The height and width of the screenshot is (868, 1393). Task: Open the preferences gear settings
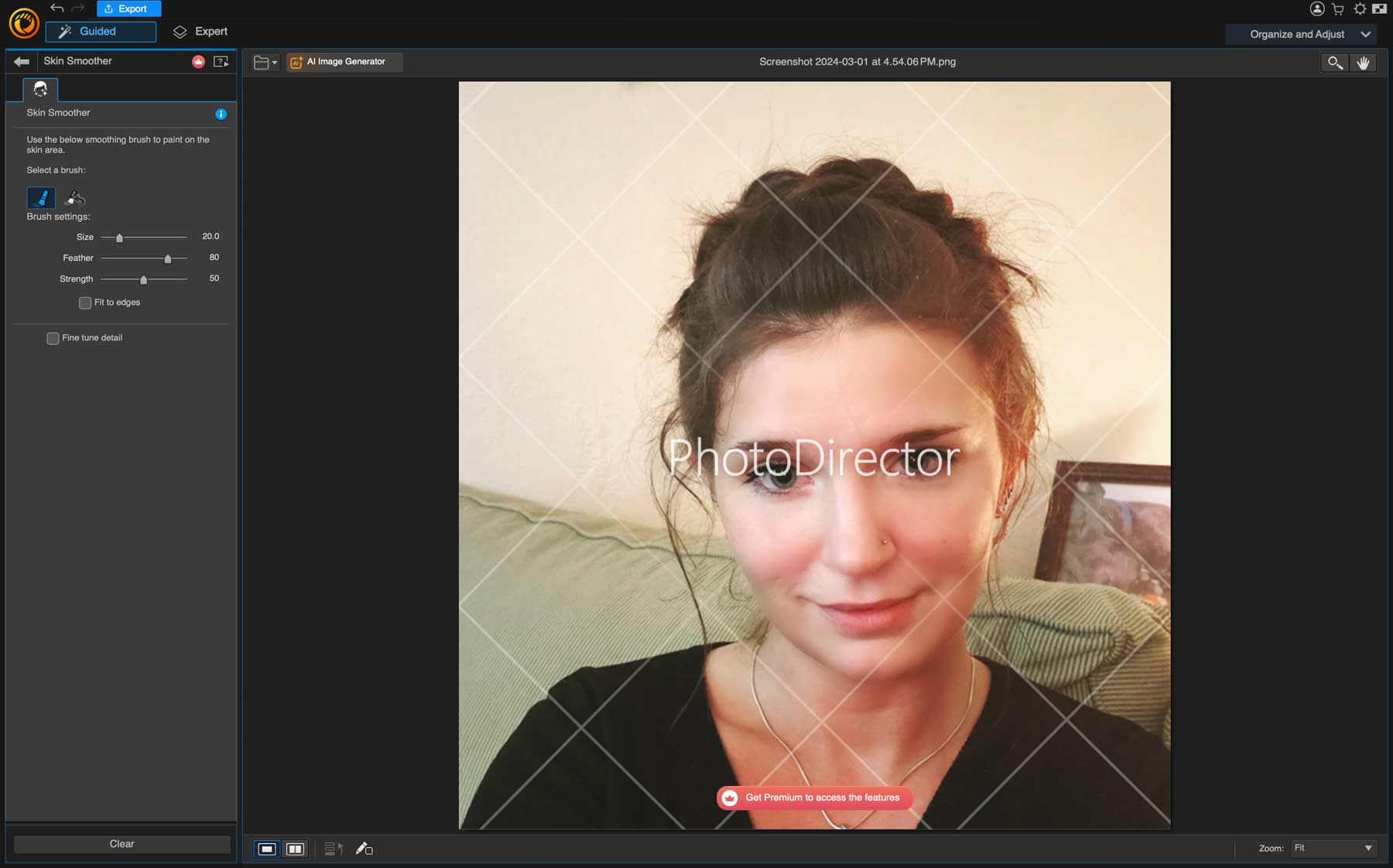coord(1360,9)
